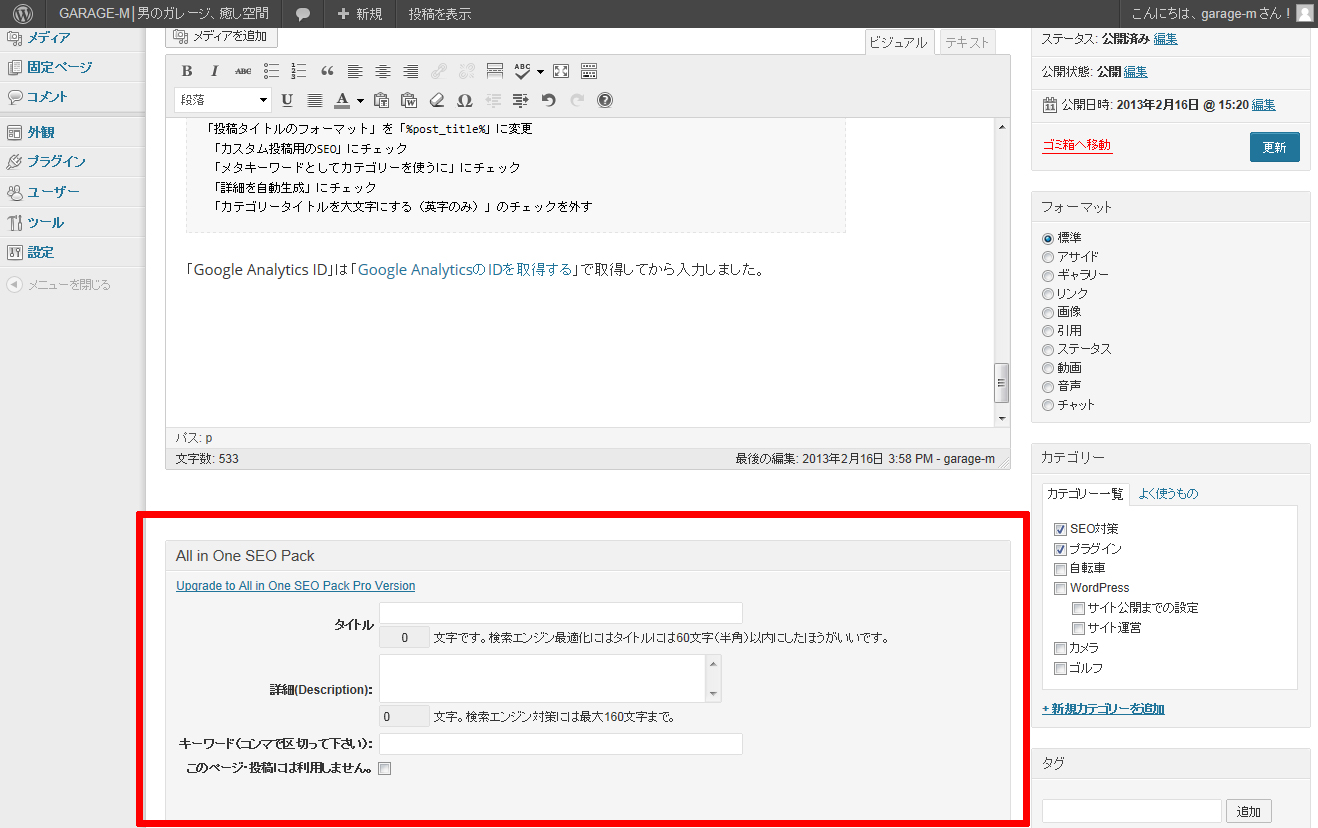This screenshot has width=1318, height=828.
Task: Collapse the sidebar with メニューを閉じる
Action: click(59, 285)
